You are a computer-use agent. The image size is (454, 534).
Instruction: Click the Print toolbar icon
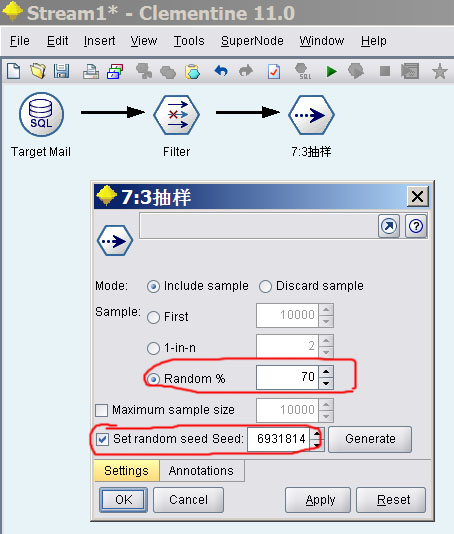click(x=91, y=72)
